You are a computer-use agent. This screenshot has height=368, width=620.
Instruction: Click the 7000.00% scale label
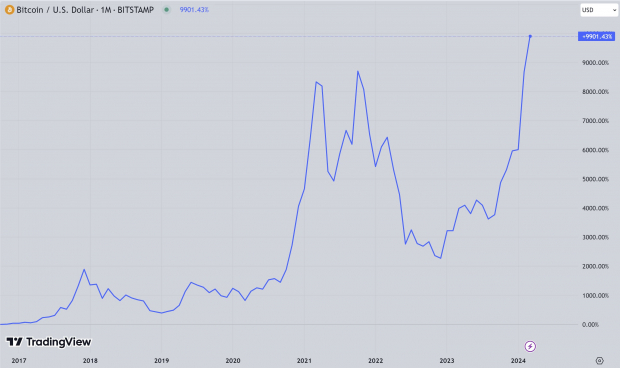[x=595, y=121]
